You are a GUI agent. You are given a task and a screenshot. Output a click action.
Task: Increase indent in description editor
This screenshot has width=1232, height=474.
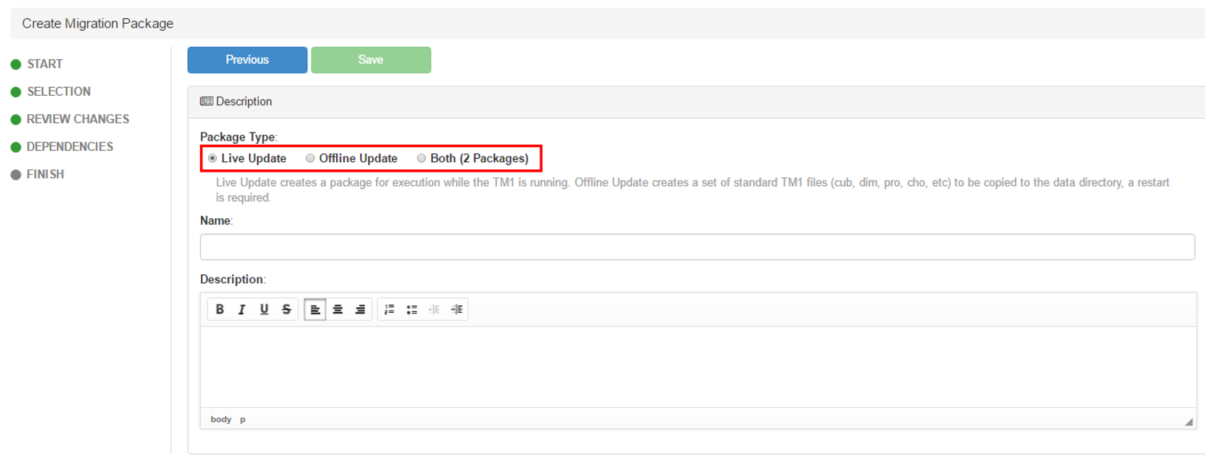click(457, 310)
